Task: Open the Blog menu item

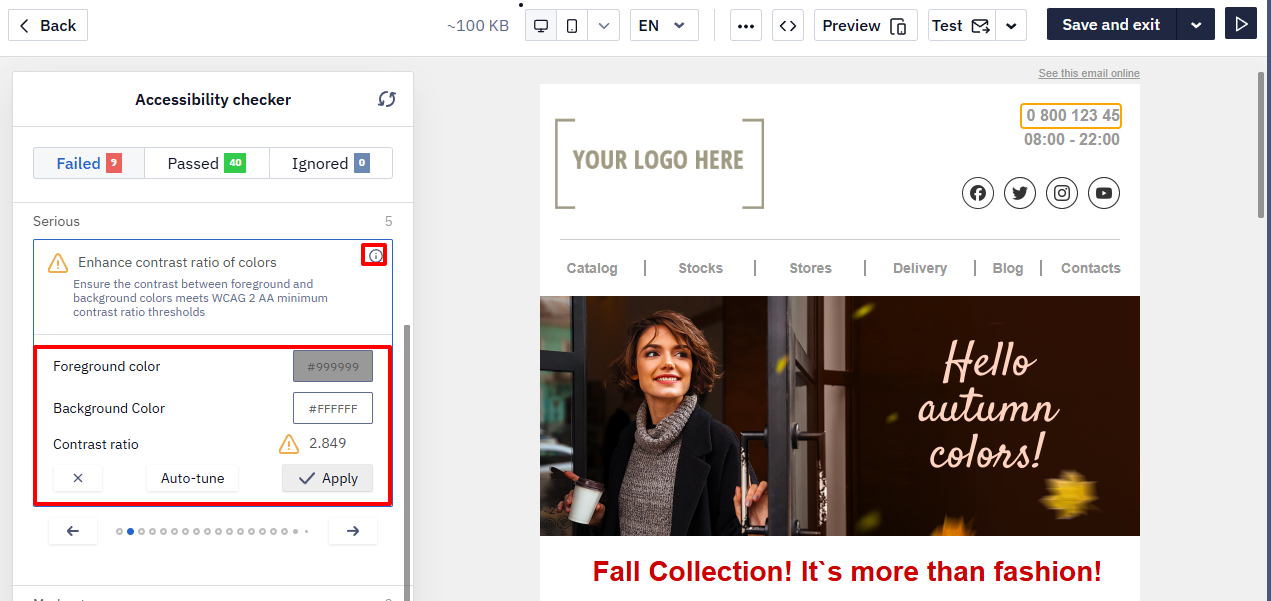Action: pyautogui.click(x=1008, y=268)
